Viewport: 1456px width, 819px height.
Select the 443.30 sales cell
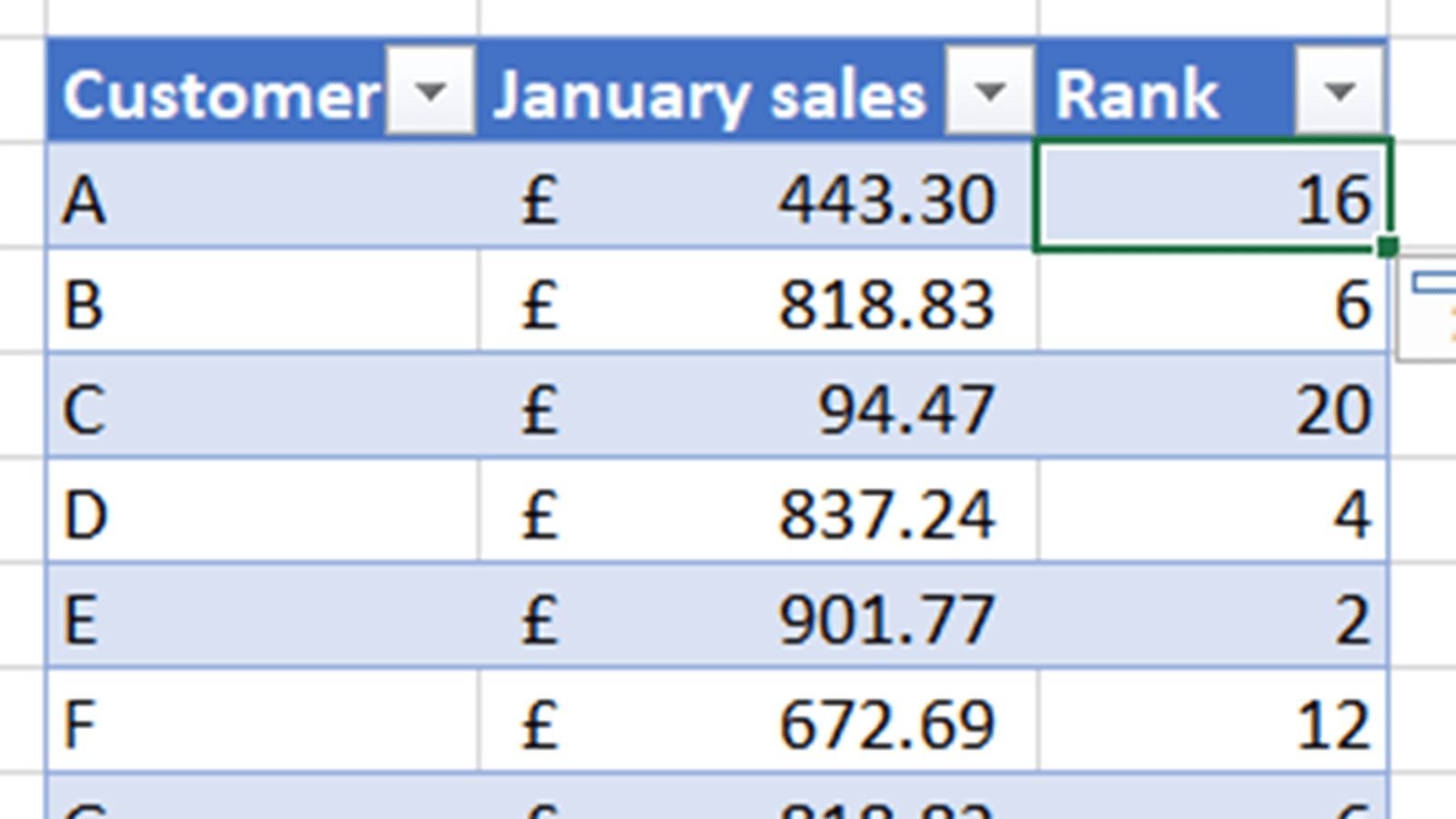point(757,199)
